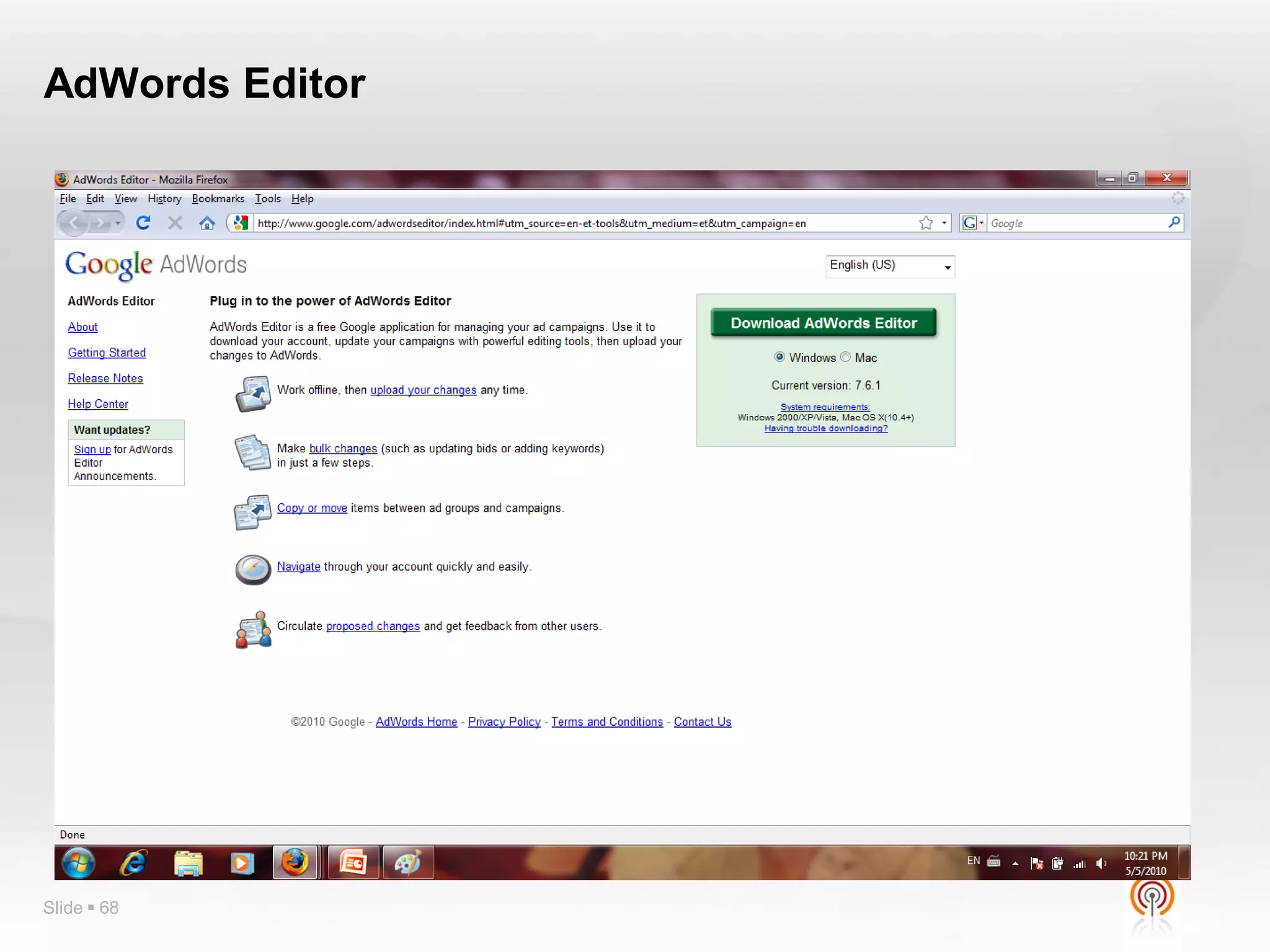Screen dimensions: 1270x952
Task: Open Windows Explorer folder on taskbar
Action: point(188,863)
